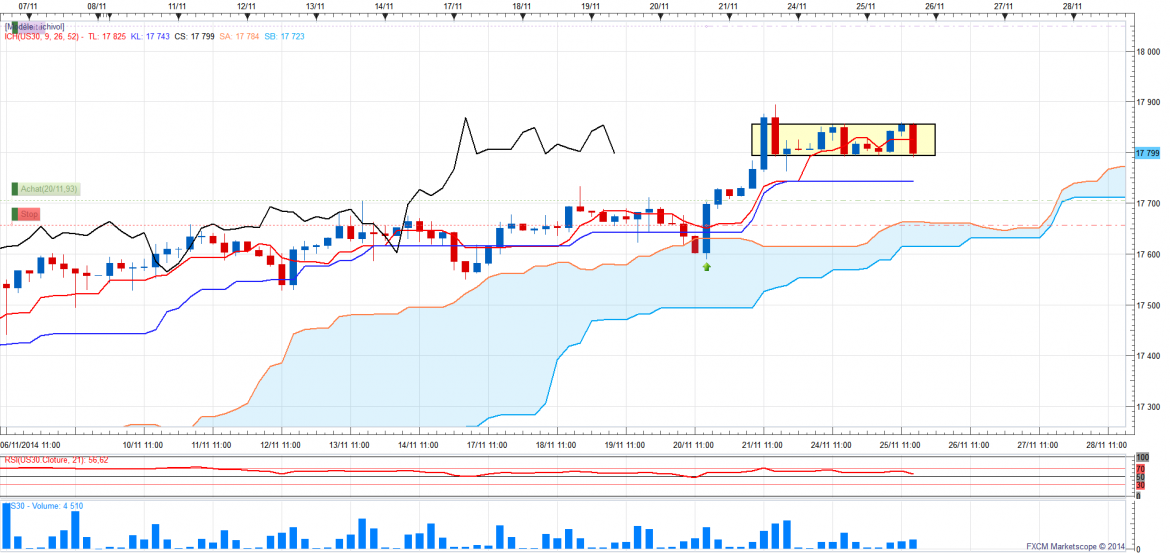
Task: Click the 07/11 date on the top axis
Action: (28, 5)
